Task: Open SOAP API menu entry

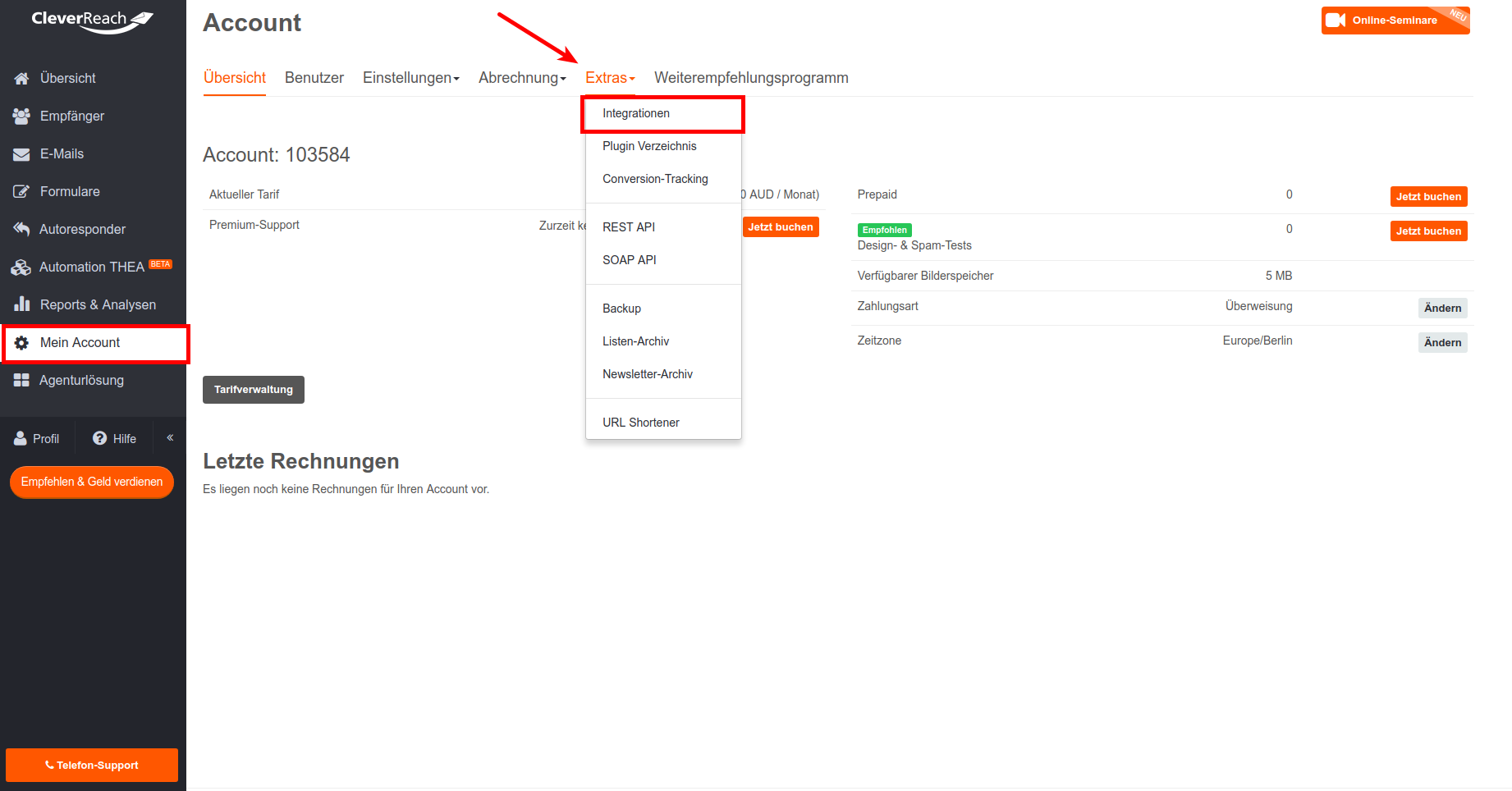Action: point(663,260)
